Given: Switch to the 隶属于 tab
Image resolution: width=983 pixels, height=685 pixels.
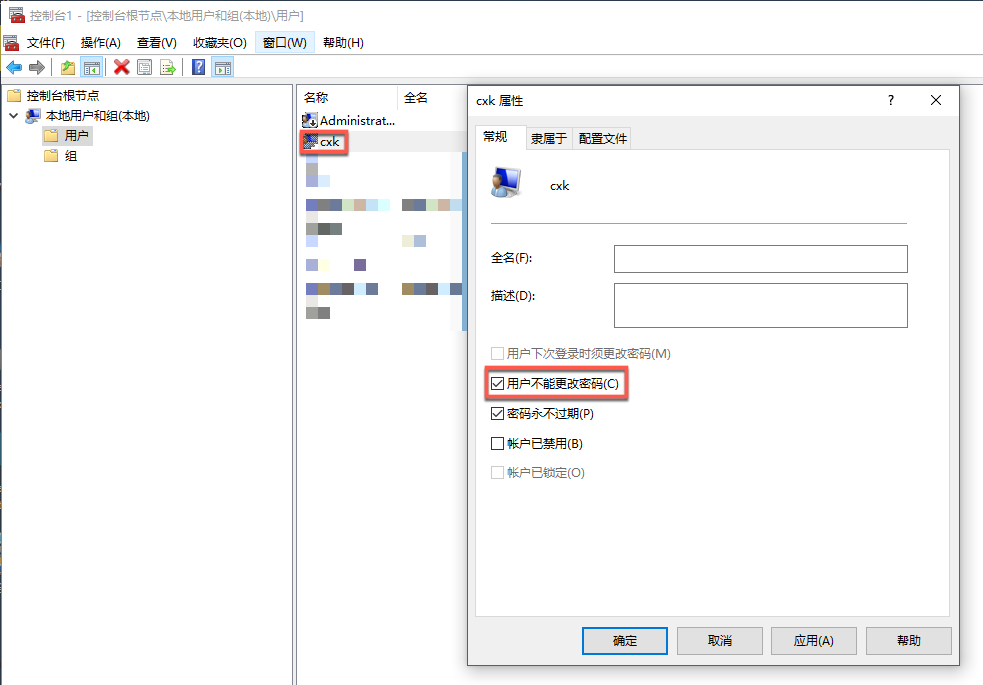Looking at the screenshot, I should coord(552,139).
